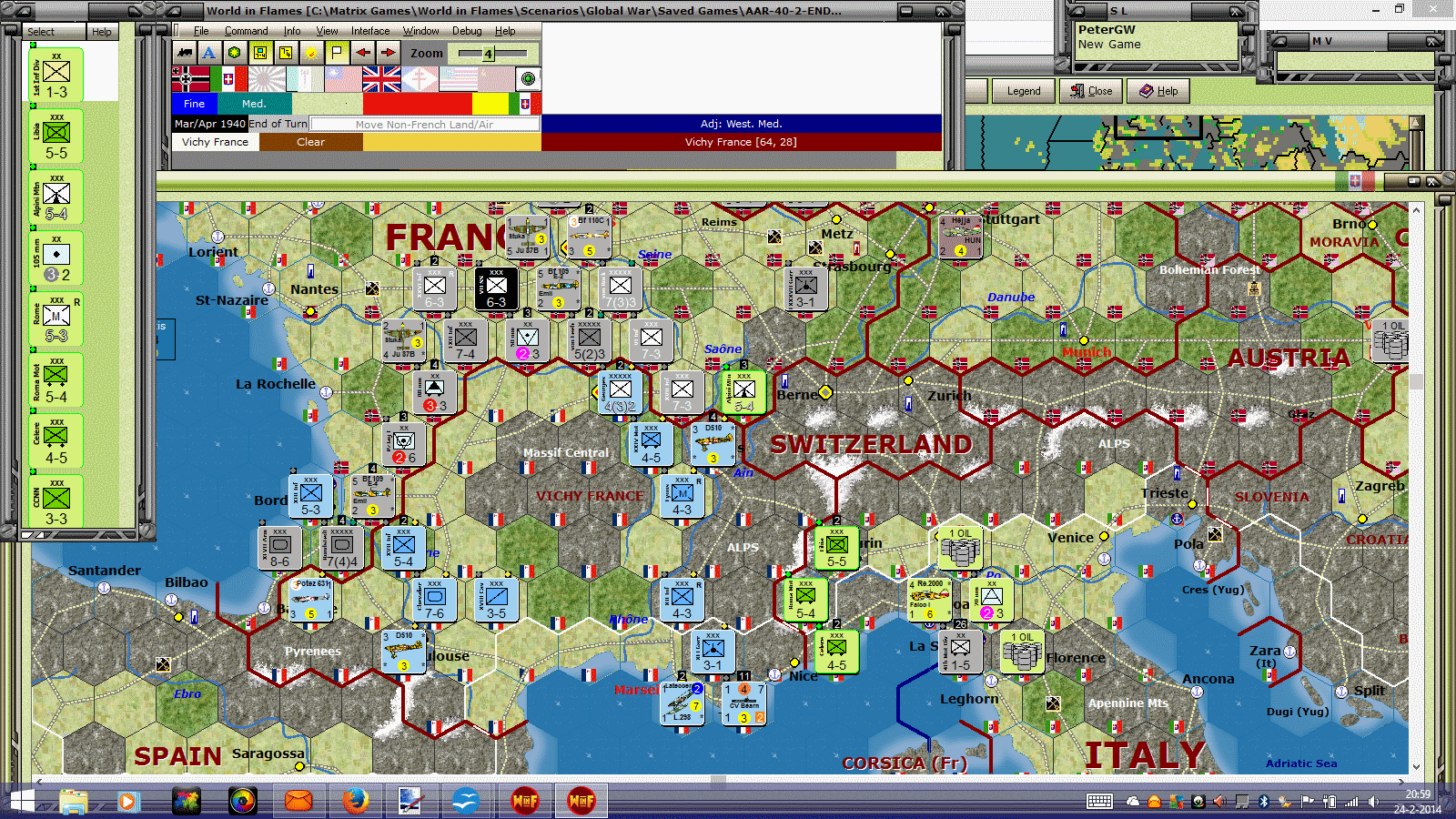Click the blue Fine weather bar
Image resolution: width=1456 pixels, height=819 pixels.
click(195, 104)
